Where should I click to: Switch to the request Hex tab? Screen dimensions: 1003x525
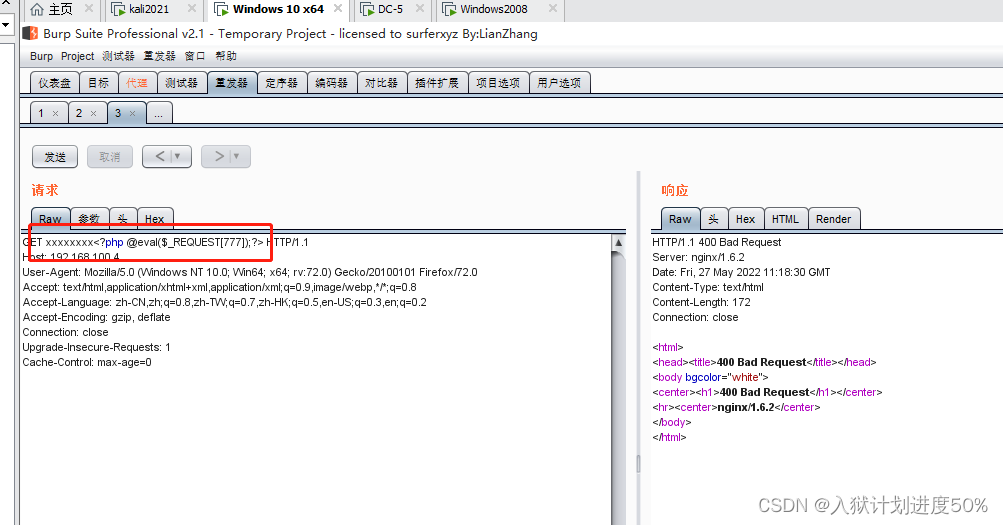pyautogui.click(x=155, y=219)
